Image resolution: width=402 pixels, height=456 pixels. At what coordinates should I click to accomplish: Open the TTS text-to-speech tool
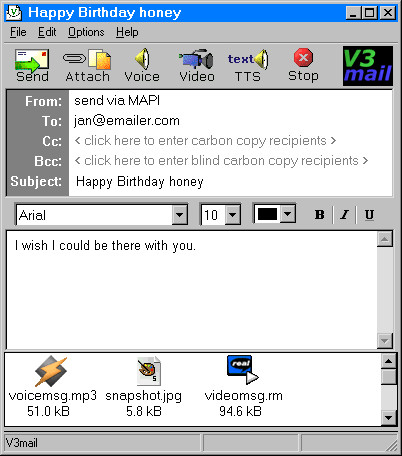tap(248, 65)
